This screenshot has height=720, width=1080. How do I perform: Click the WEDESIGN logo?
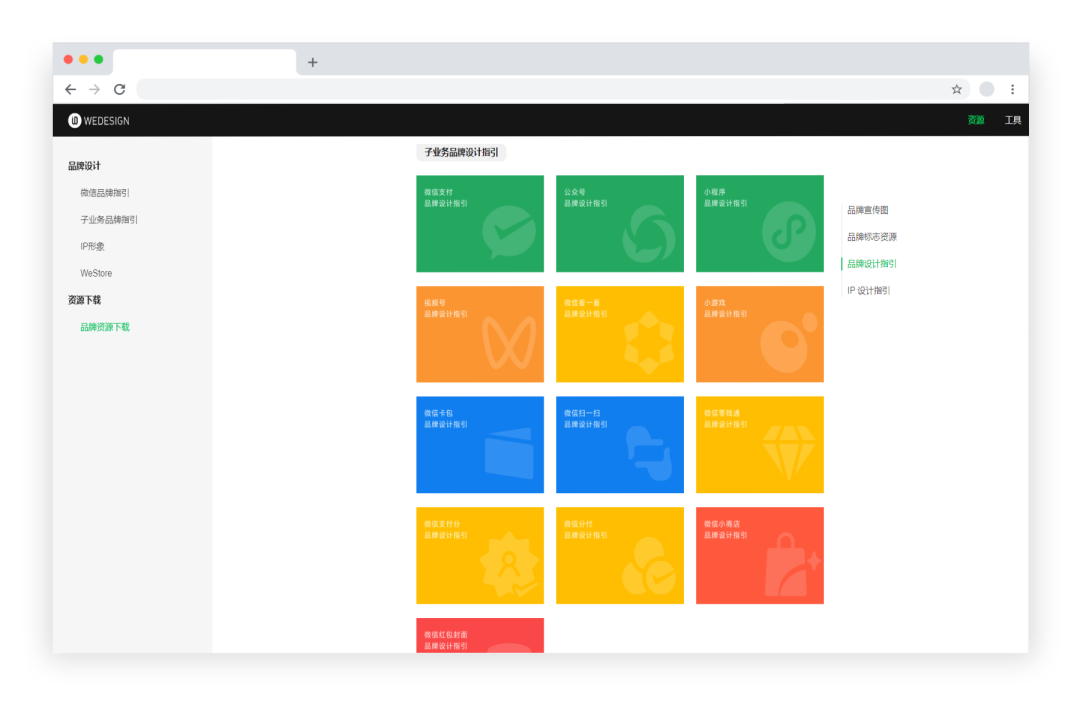(98, 121)
